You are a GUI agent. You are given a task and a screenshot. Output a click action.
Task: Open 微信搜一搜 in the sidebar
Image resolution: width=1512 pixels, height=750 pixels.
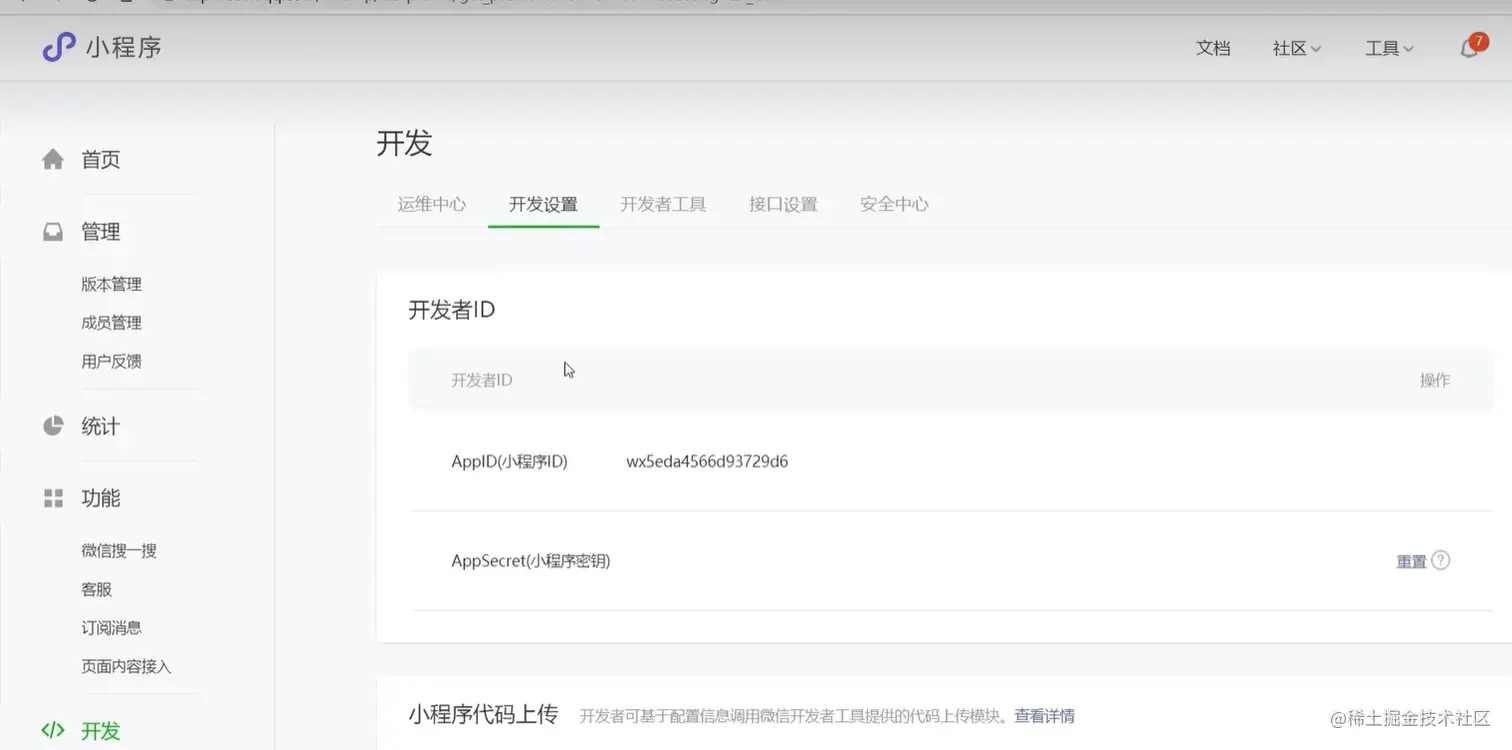coord(119,550)
